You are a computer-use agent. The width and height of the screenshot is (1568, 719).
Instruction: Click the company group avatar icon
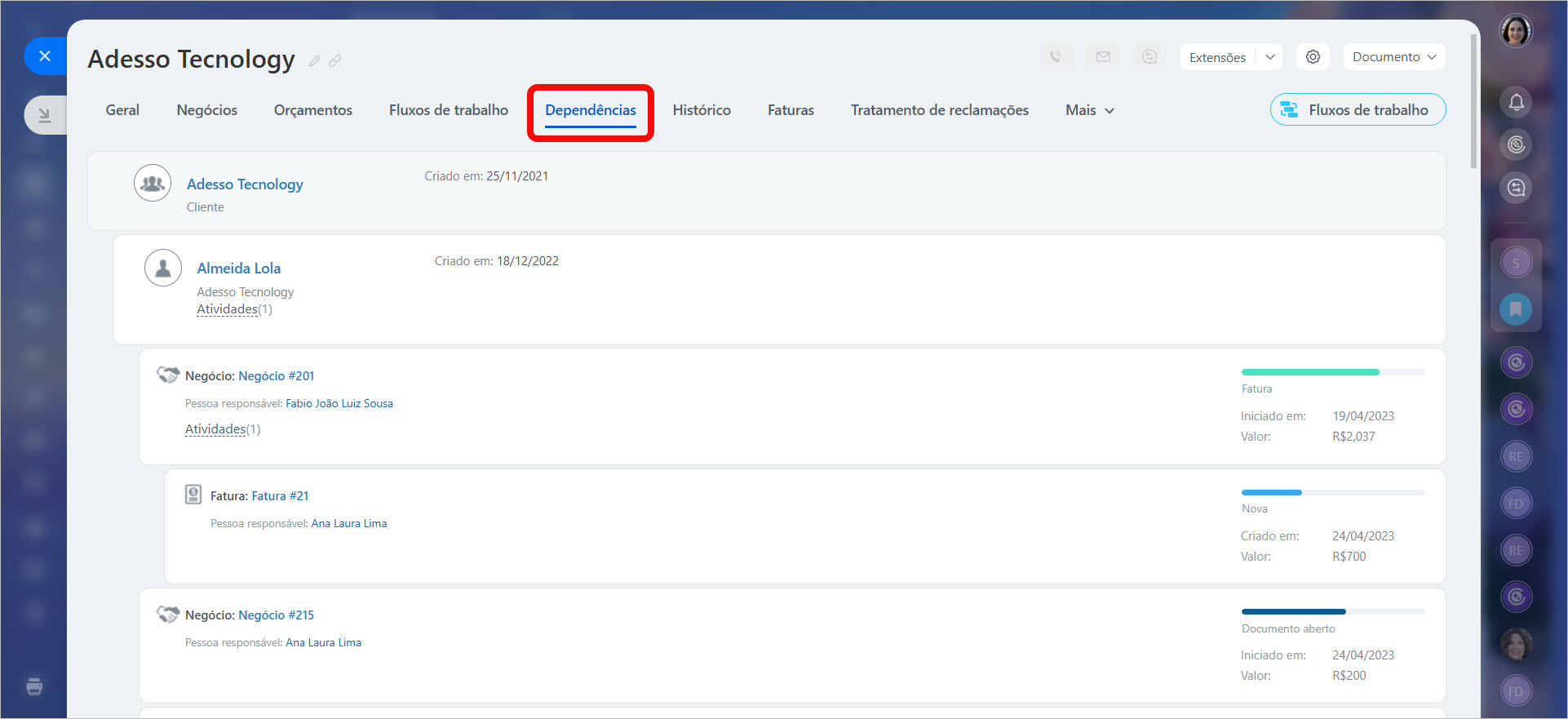point(153,184)
